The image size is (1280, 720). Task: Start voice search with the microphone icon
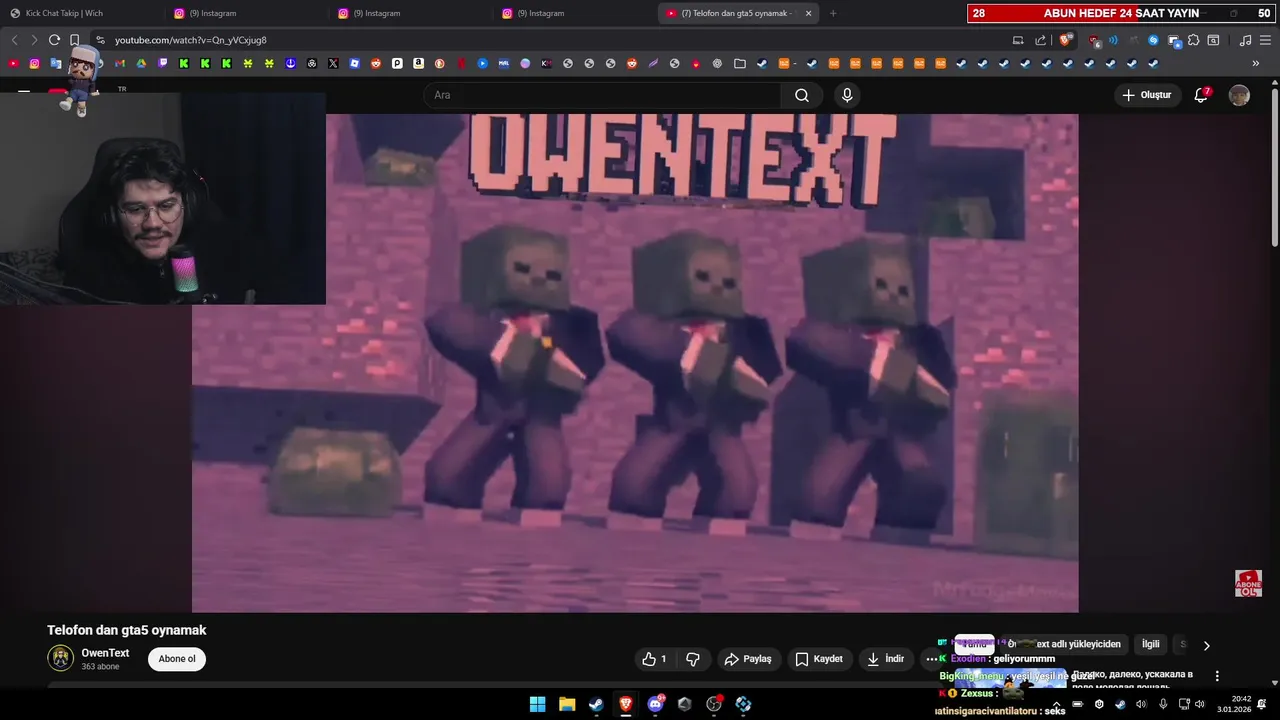point(847,95)
